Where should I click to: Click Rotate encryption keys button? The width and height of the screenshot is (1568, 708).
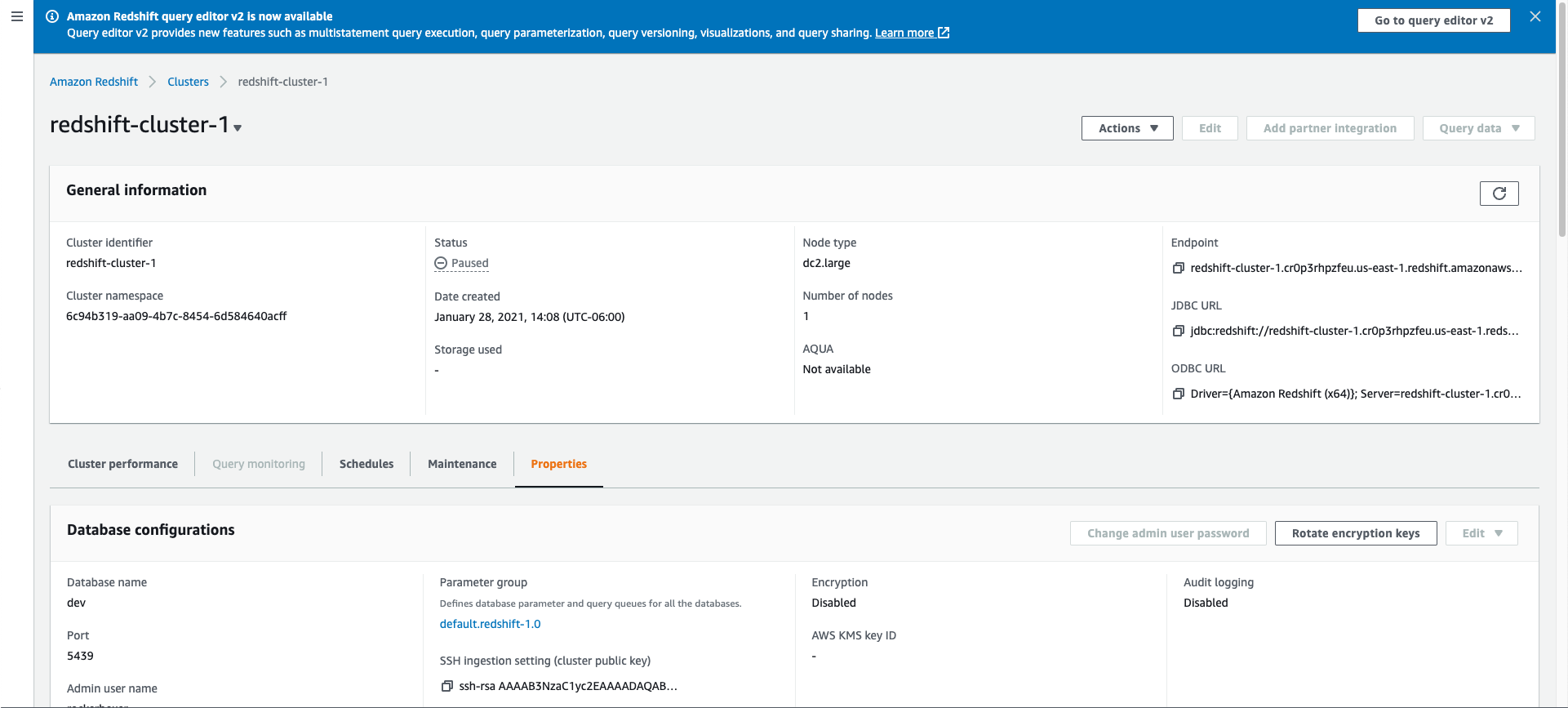[x=1356, y=533]
